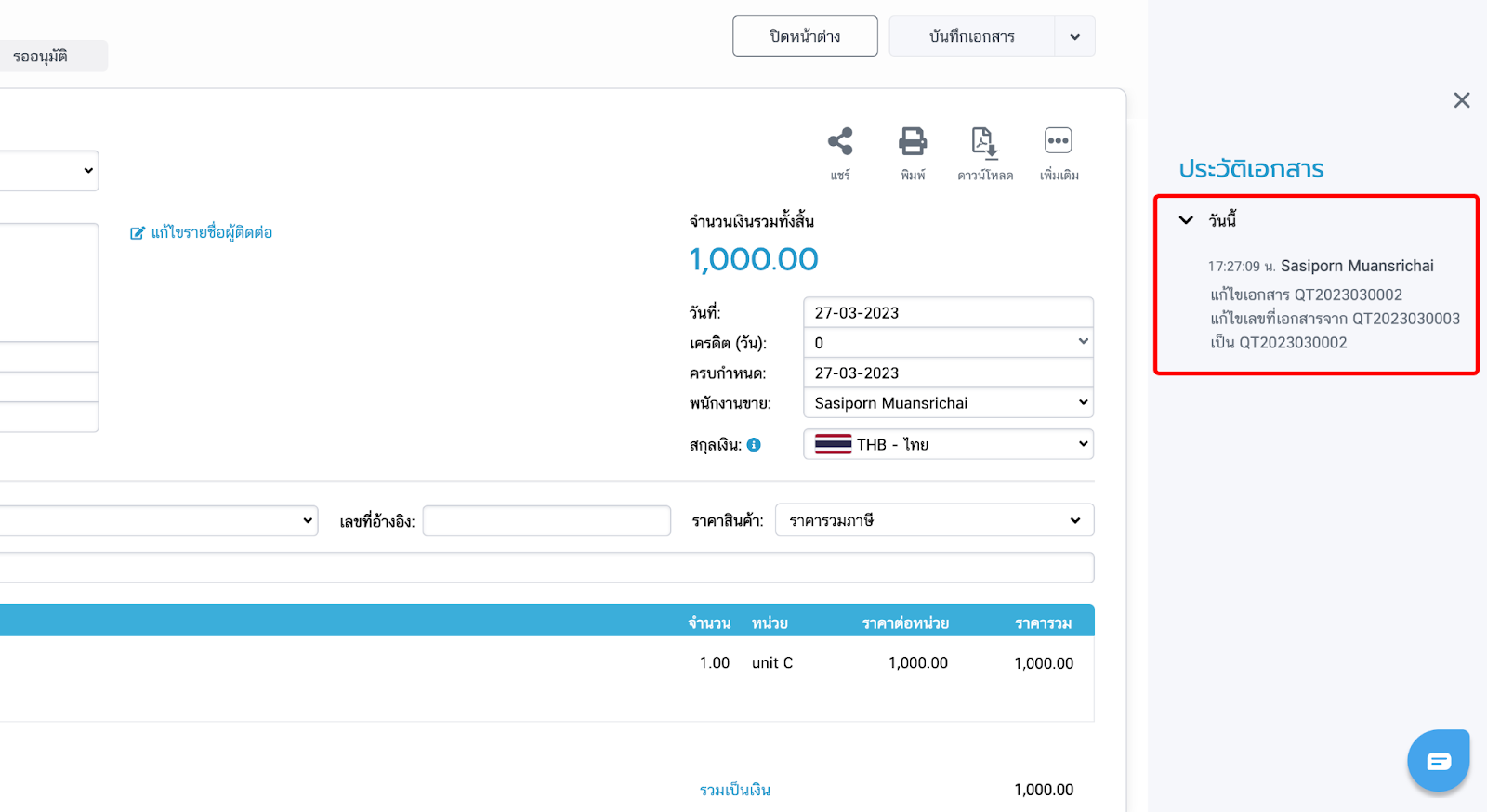Click the currency info icon
1487x812 pixels.
[754, 445]
